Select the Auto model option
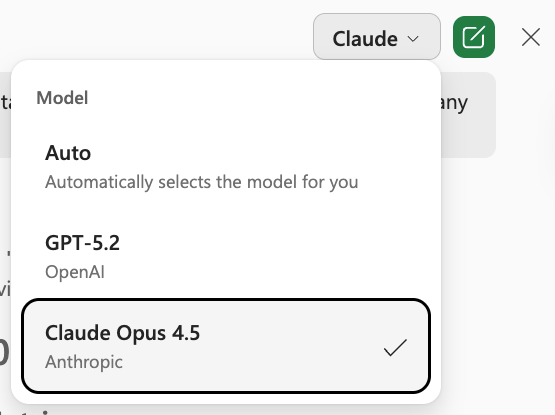The height and width of the screenshot is (415, 555). click(226, 167)
